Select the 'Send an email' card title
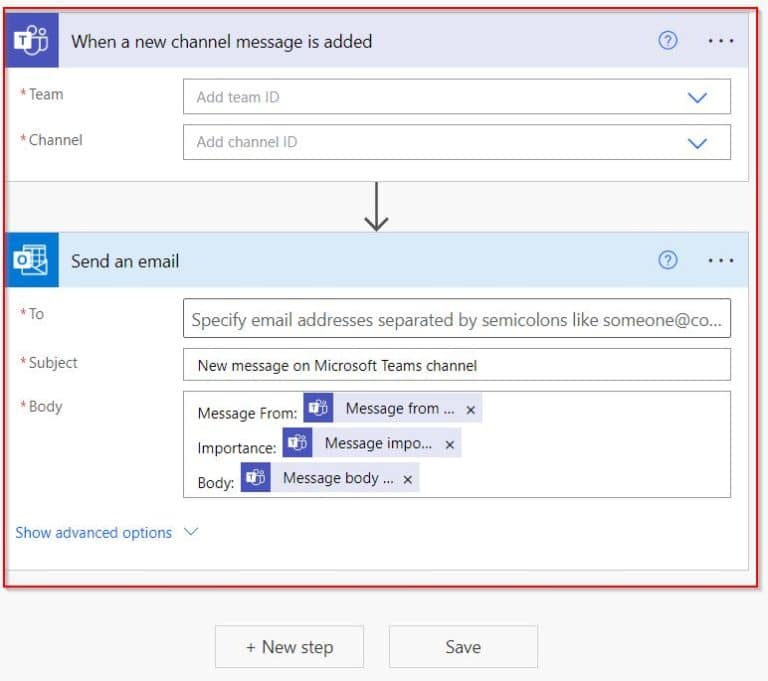The image size is (768, 681). click(125, 261)
